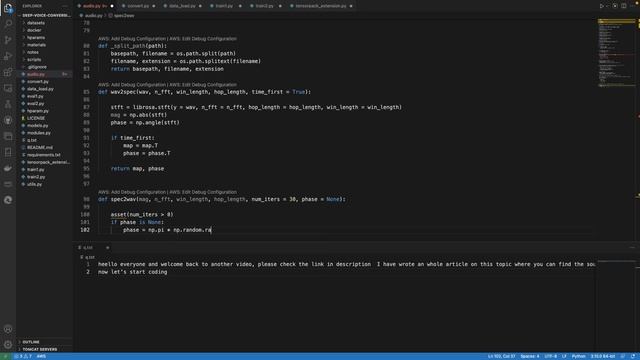Place cursor in line 2 of q.txt
The height and width of the screenshot is (360, 640).
point(132,272)
